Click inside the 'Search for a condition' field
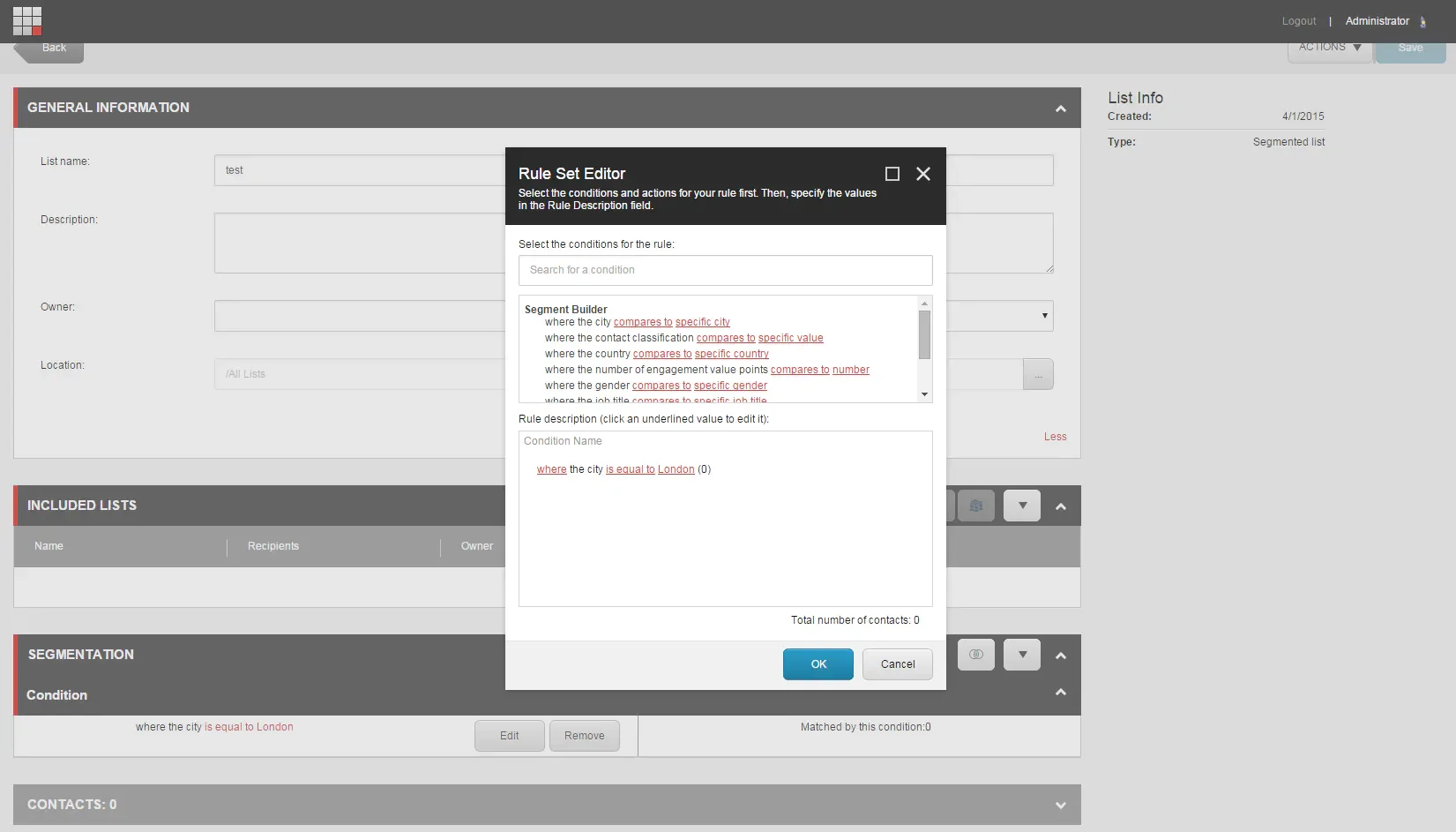The image size is (1456, 832). (724, 270)
